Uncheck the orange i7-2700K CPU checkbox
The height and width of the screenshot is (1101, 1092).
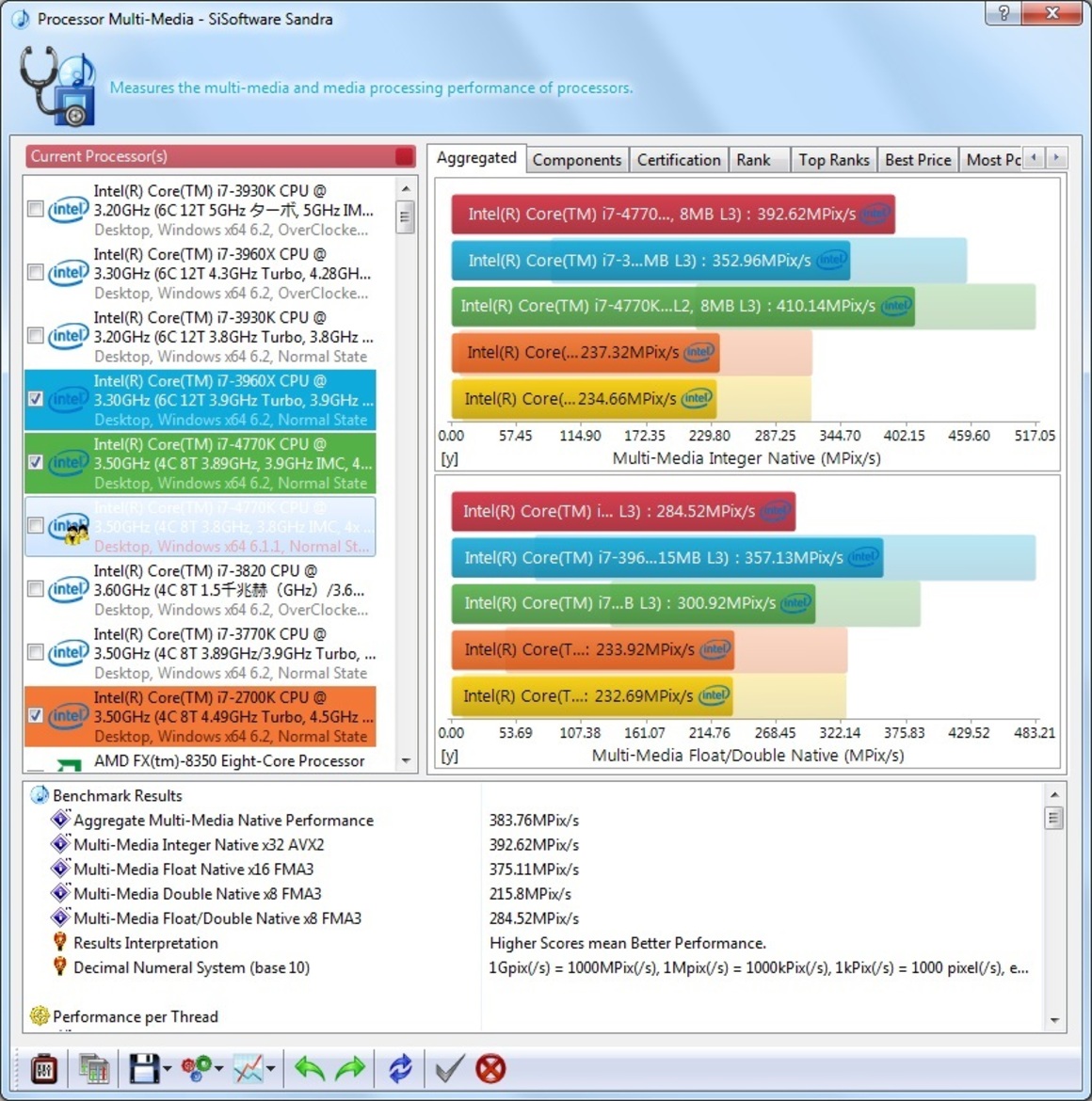(x=35, y=715)
